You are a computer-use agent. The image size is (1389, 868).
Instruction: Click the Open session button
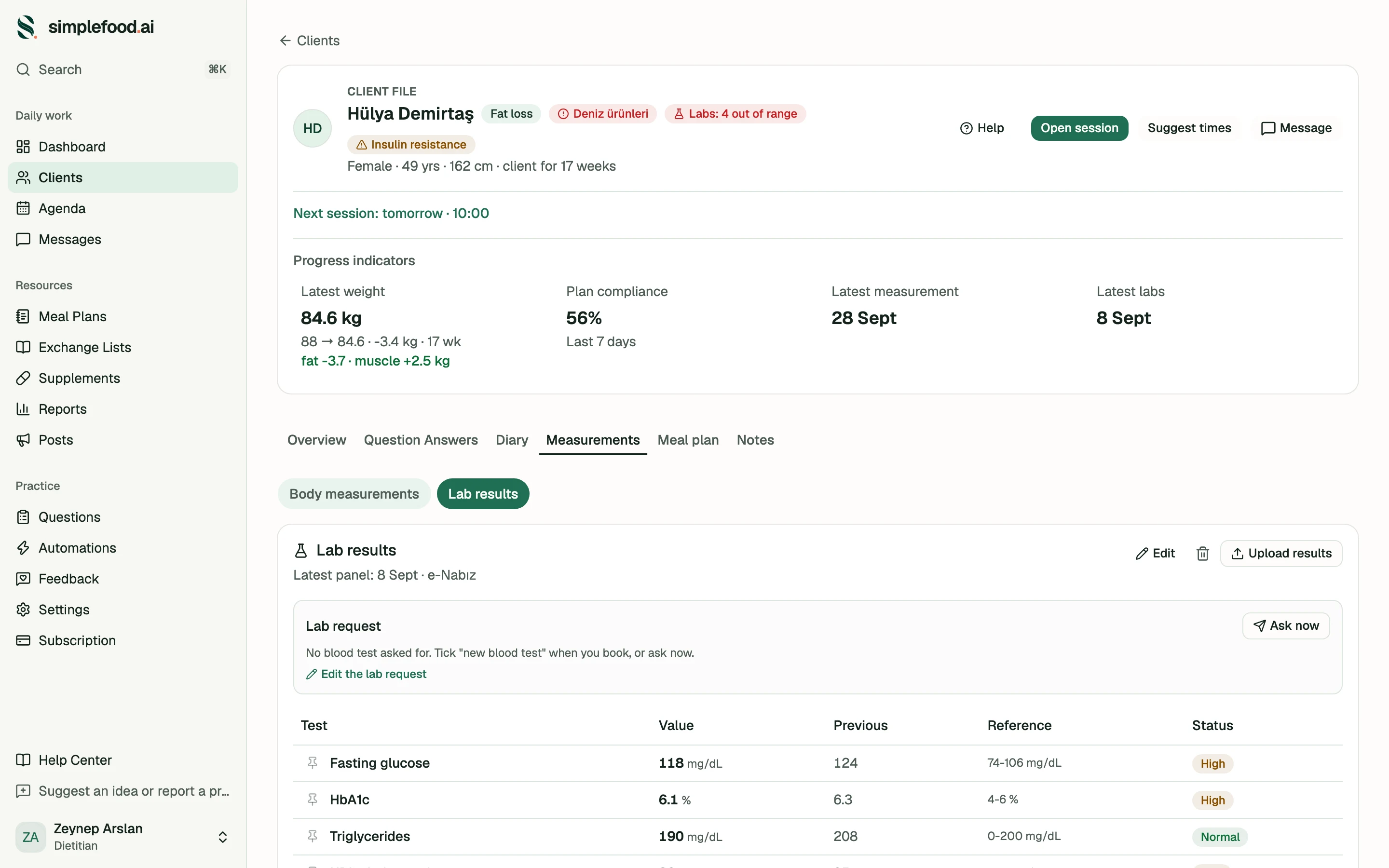[x=1079, y=128]
